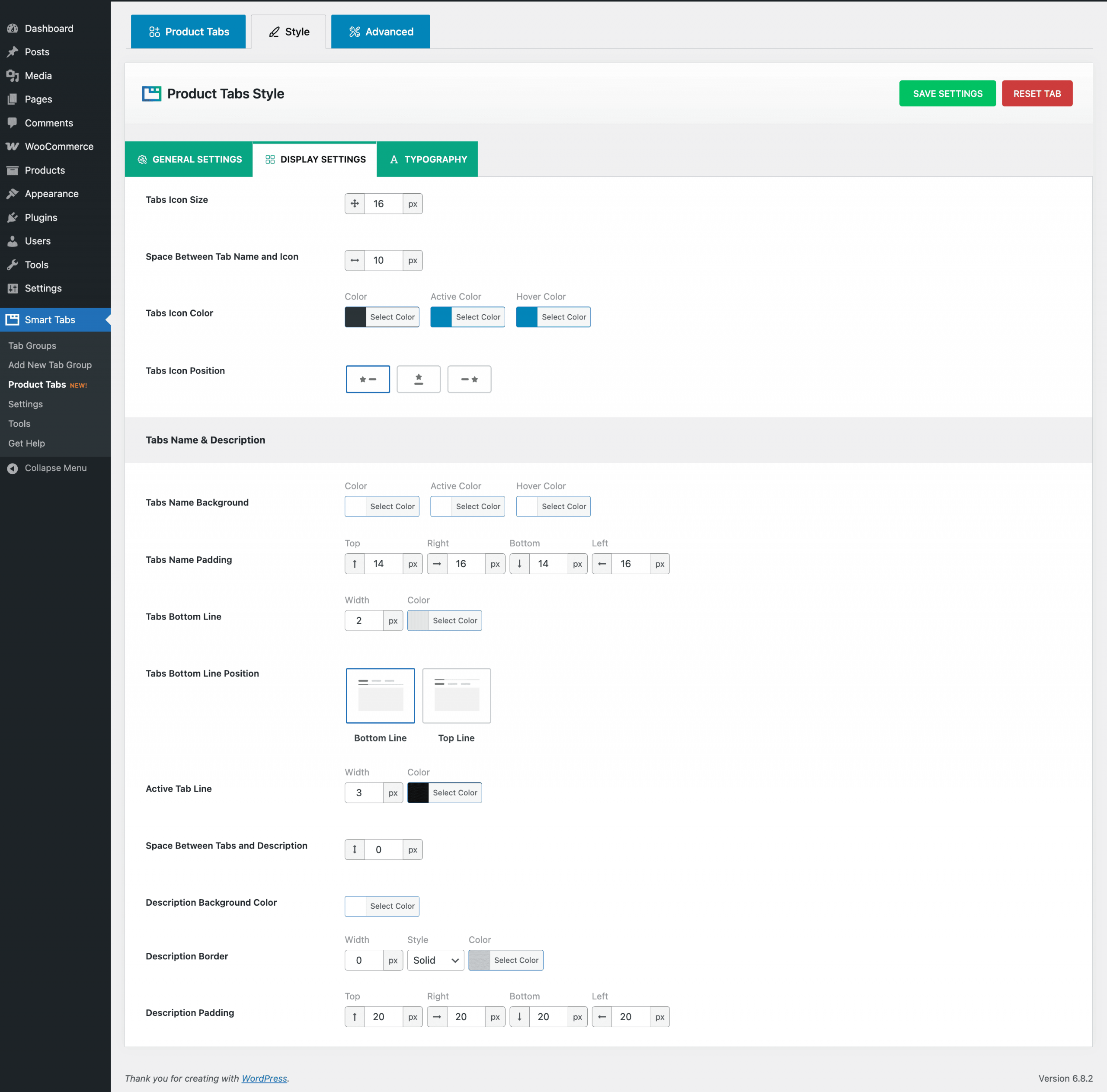The height and width of the screenshot is (1092, 1107).
Task: Pick Description Background Color swatch
Action: coord(355,907)
